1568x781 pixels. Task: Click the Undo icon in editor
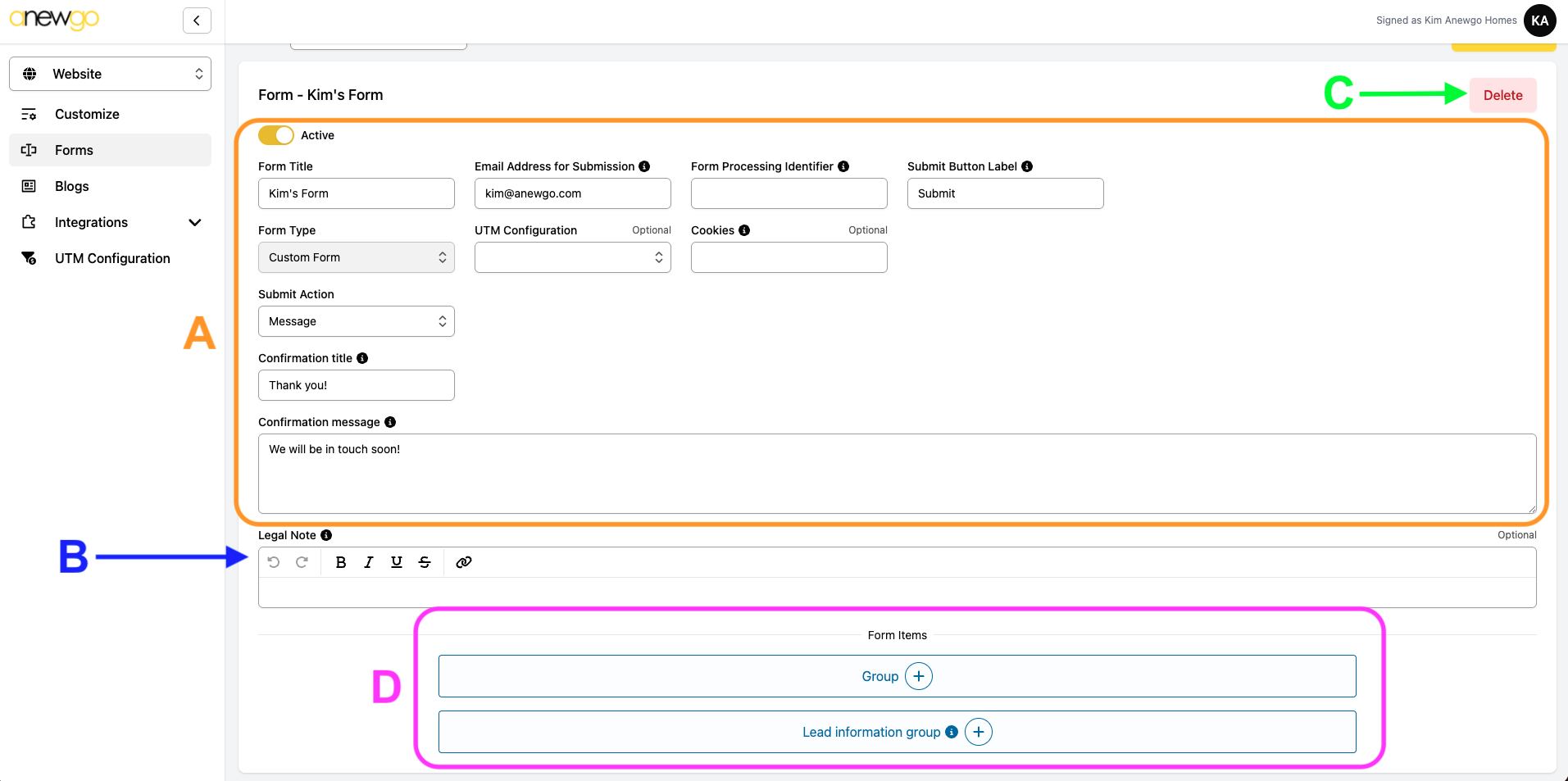274,562
